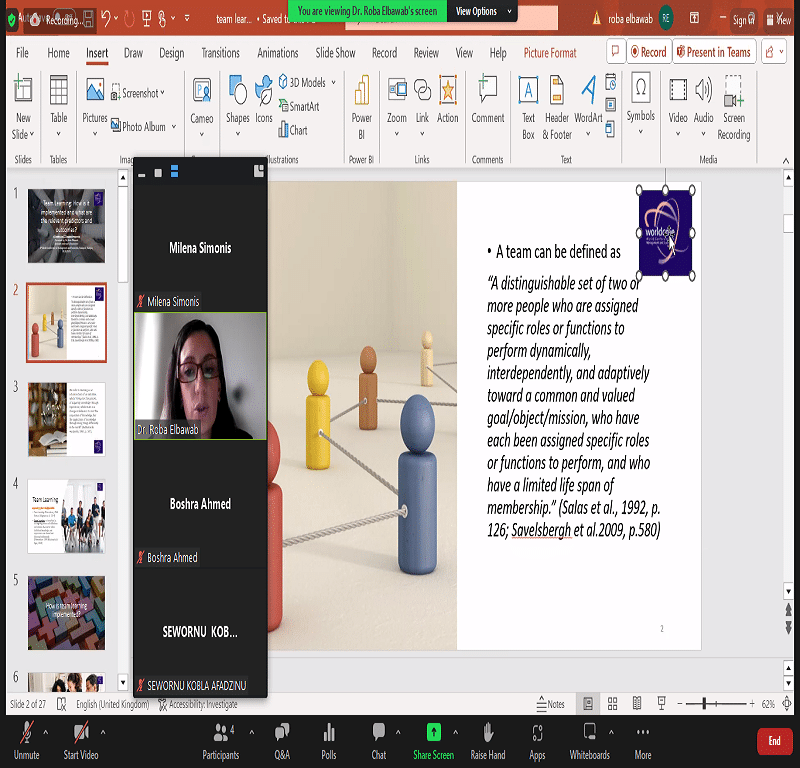Open the Picture Format tab
This screenshot has height=768, width=800.
tap(550, 53)
